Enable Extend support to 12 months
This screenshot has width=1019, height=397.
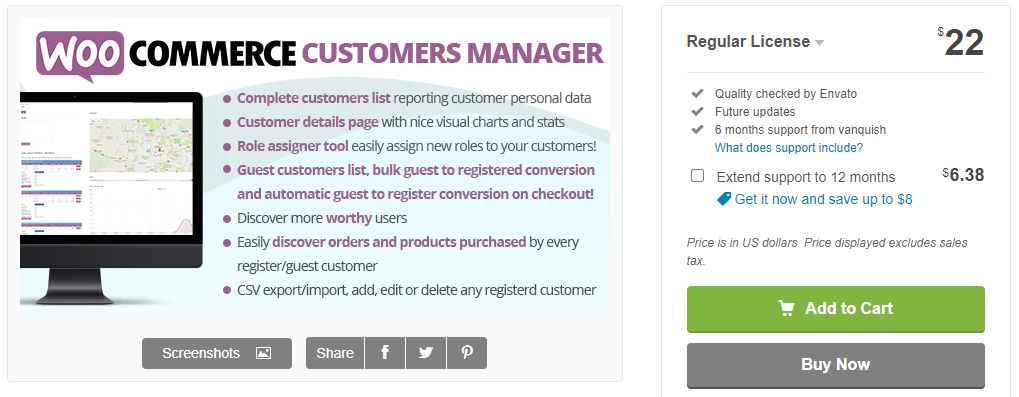point(697,176)
